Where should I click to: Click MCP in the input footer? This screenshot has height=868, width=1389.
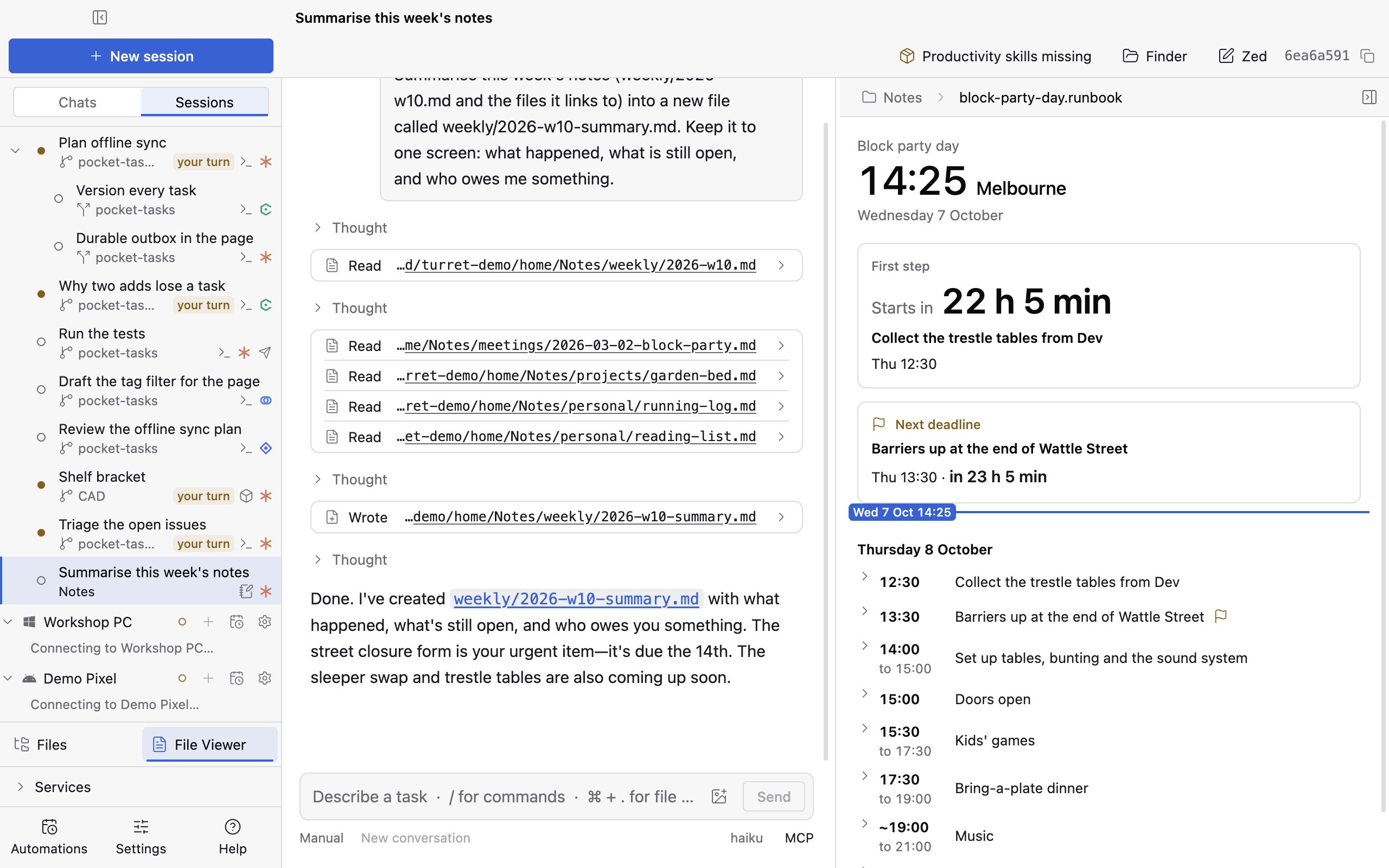click(799, 838)
